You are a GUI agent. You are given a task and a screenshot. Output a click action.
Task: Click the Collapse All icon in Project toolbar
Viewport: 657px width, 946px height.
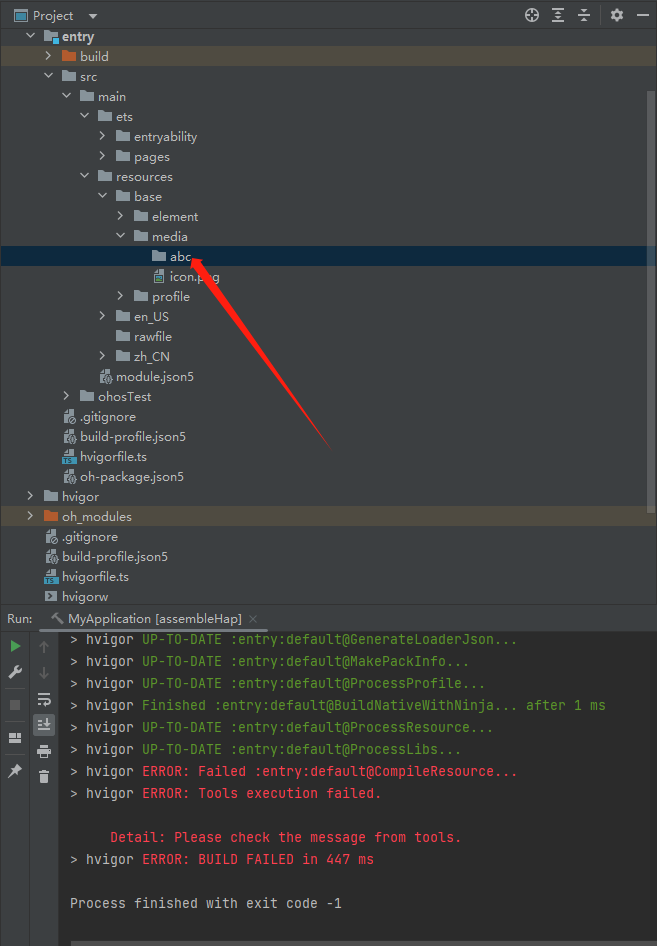tap(584, 15)
